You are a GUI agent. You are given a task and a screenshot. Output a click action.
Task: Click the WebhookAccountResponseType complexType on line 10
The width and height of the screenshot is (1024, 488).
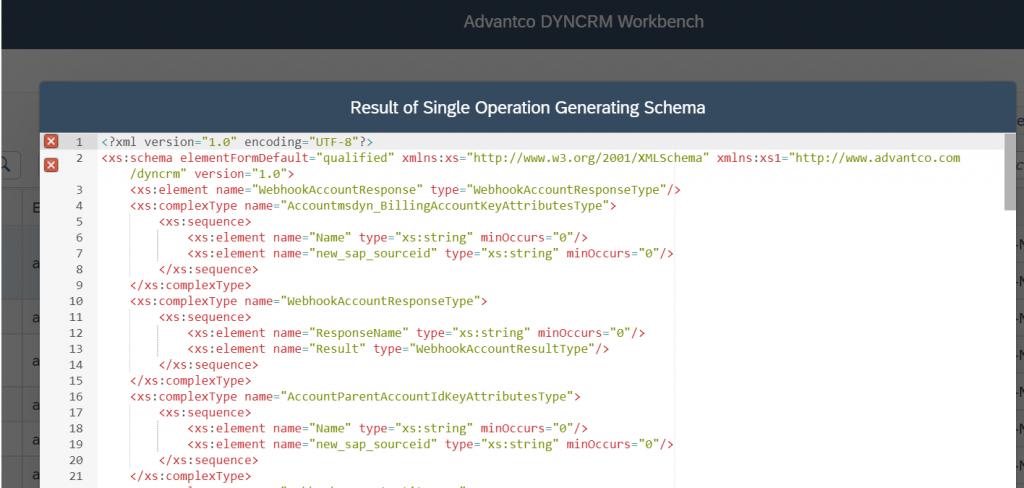[x=309, y=301]
